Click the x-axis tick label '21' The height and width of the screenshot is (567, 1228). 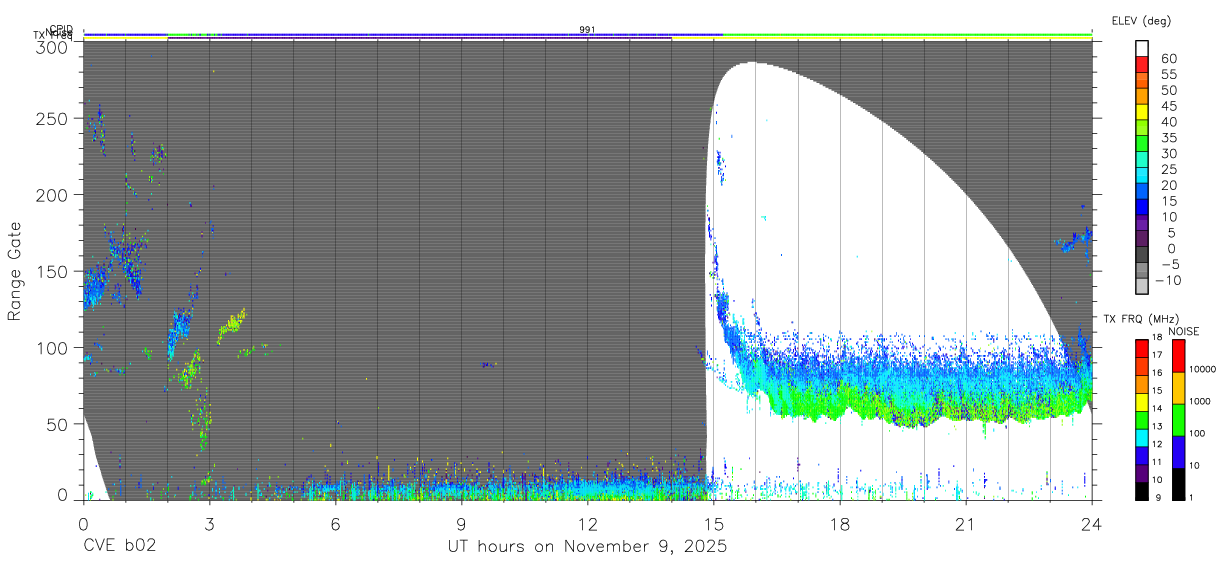pyautogui.click(x=966, y=523)
